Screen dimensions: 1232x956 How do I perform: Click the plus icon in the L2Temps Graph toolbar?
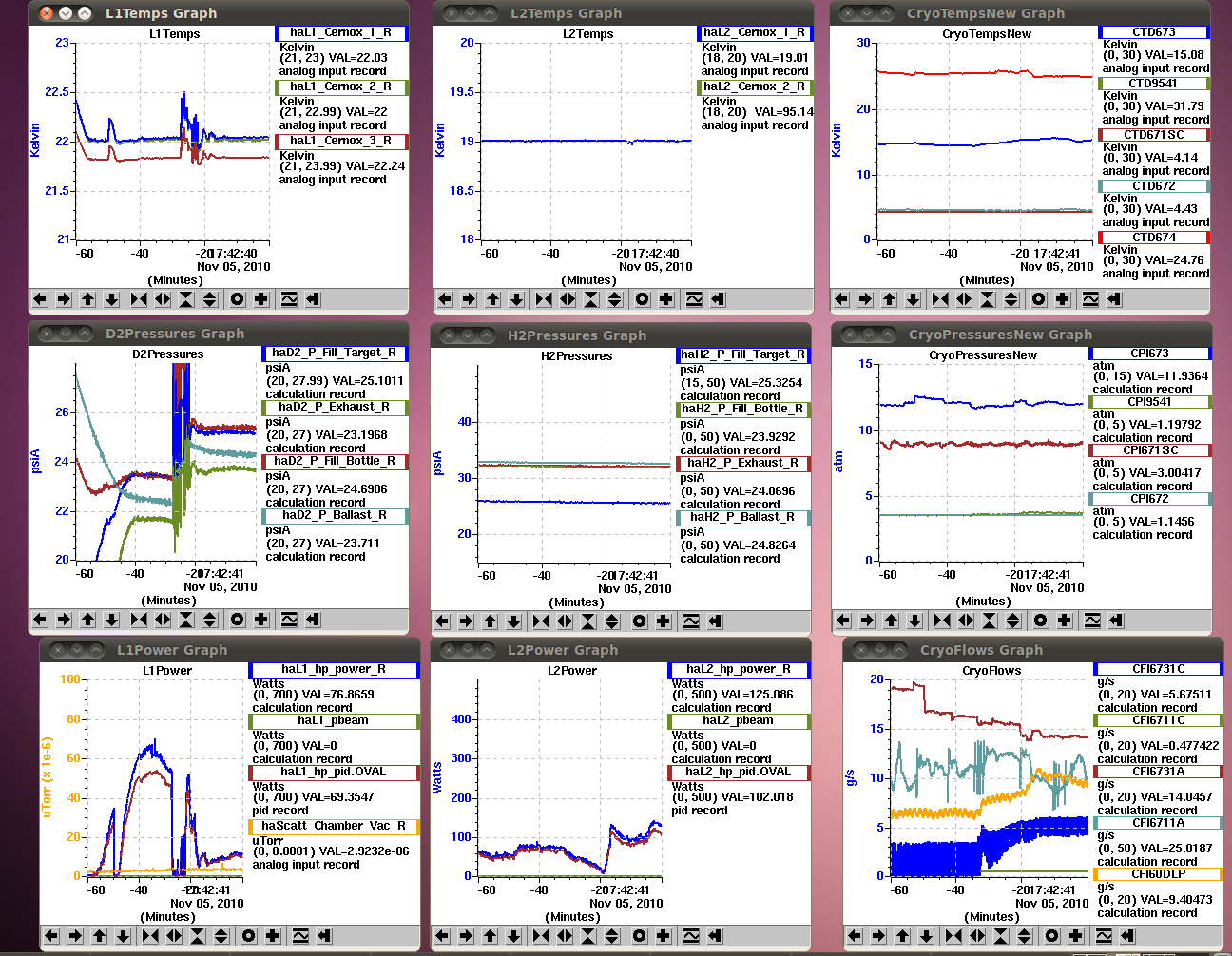pos(665,299)
